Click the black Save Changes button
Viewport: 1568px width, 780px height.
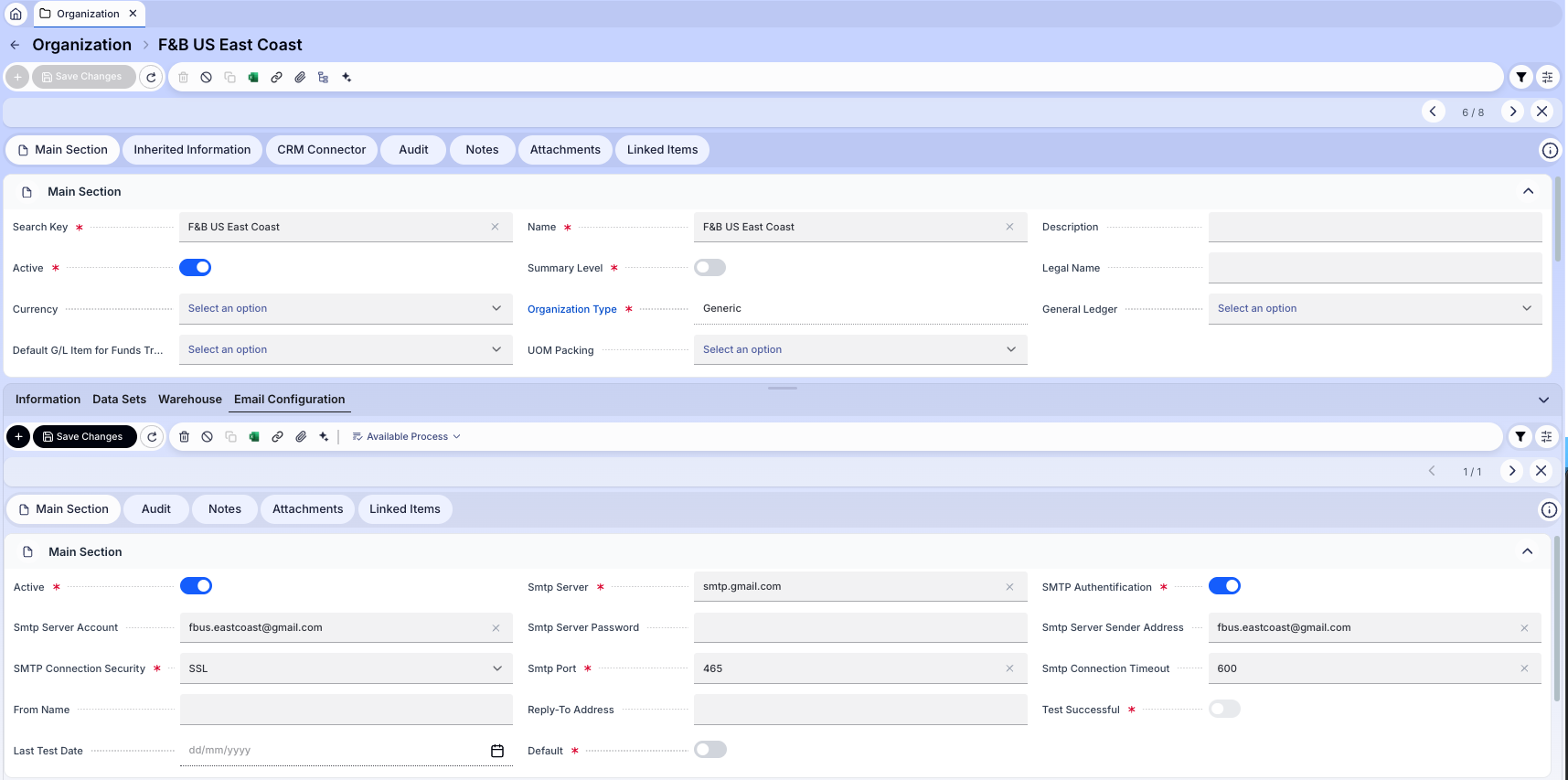click(84, 437)
